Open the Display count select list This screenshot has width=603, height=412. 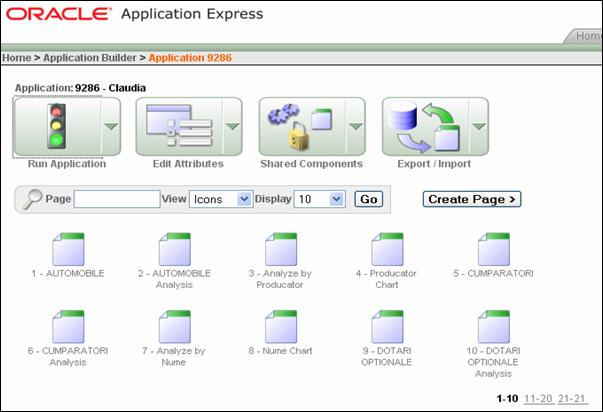tap(319, 199)
